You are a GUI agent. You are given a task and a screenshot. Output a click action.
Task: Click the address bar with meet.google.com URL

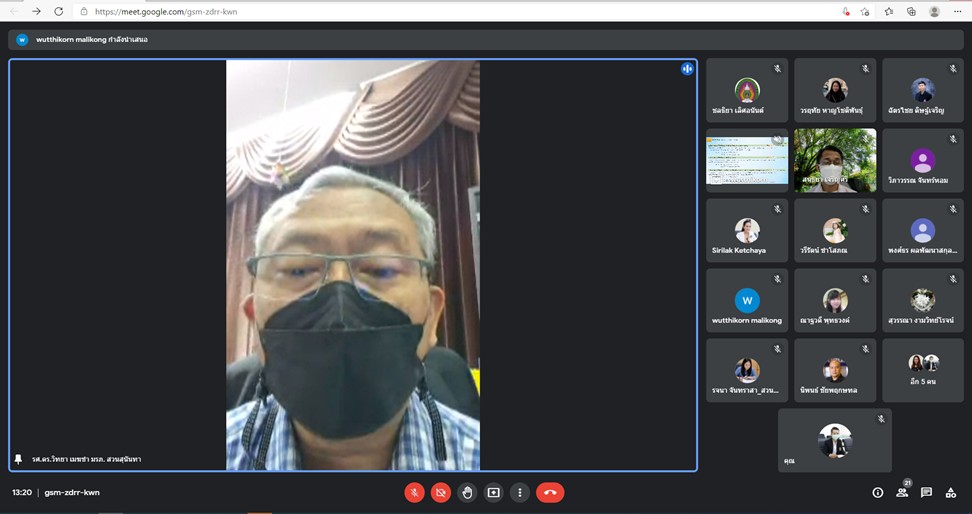tap(400, 11)
